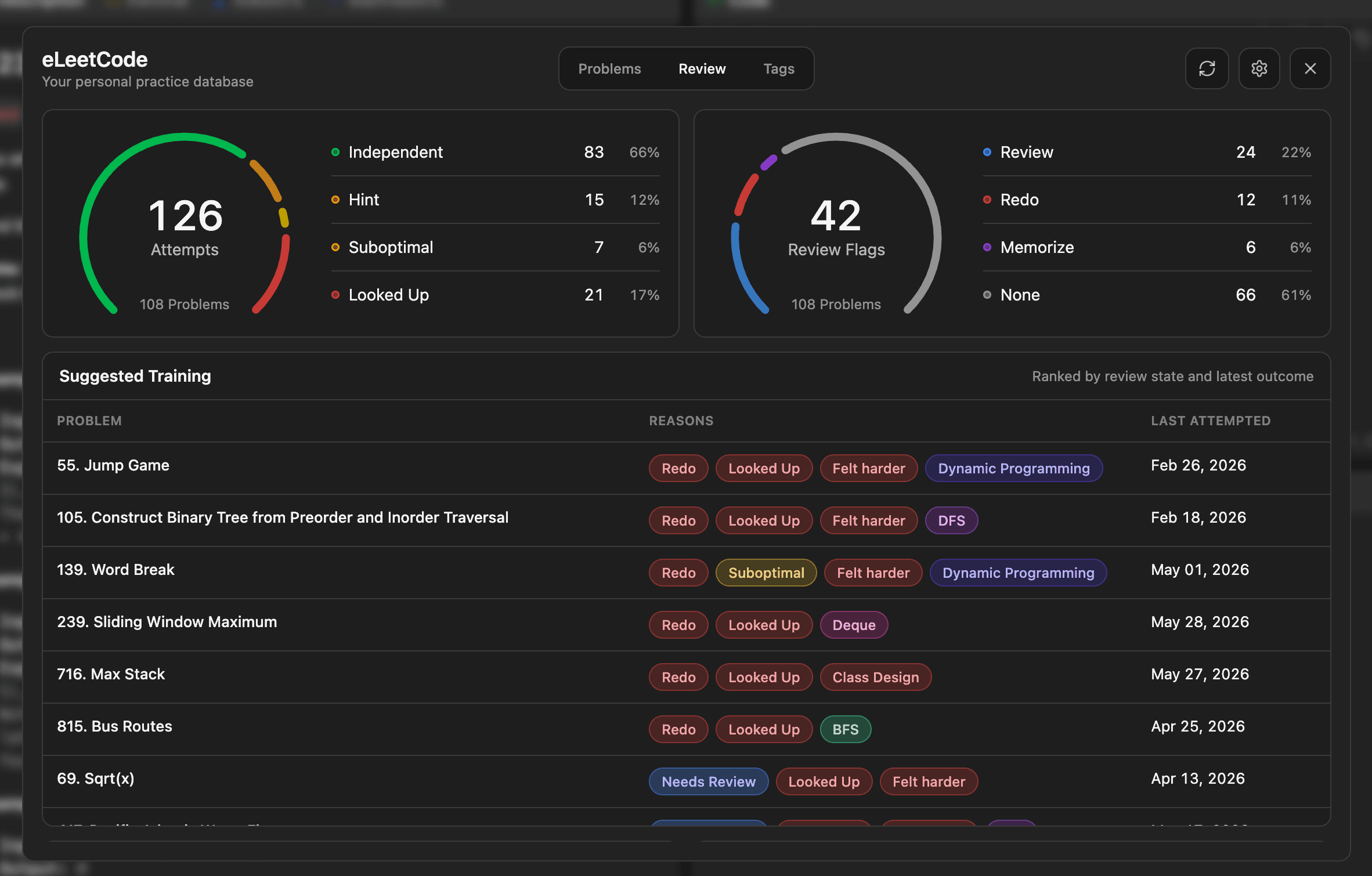Open 105. Construct Binary Tree problem
Image resolution: width=1372 pixels, height=876 pixels.
tap(283, 517)
